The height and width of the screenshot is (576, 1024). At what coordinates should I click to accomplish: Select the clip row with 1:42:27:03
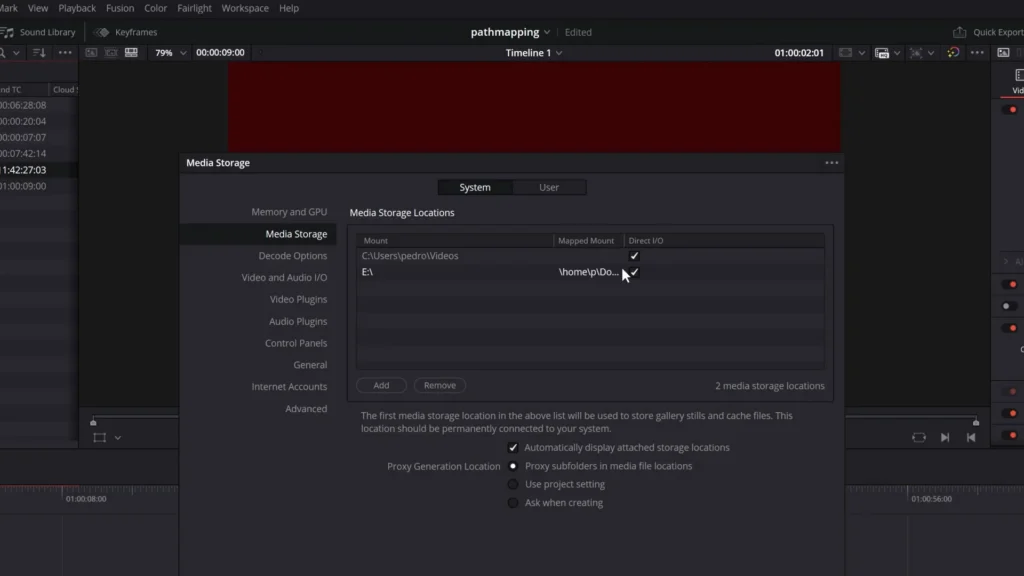(39, 170)
